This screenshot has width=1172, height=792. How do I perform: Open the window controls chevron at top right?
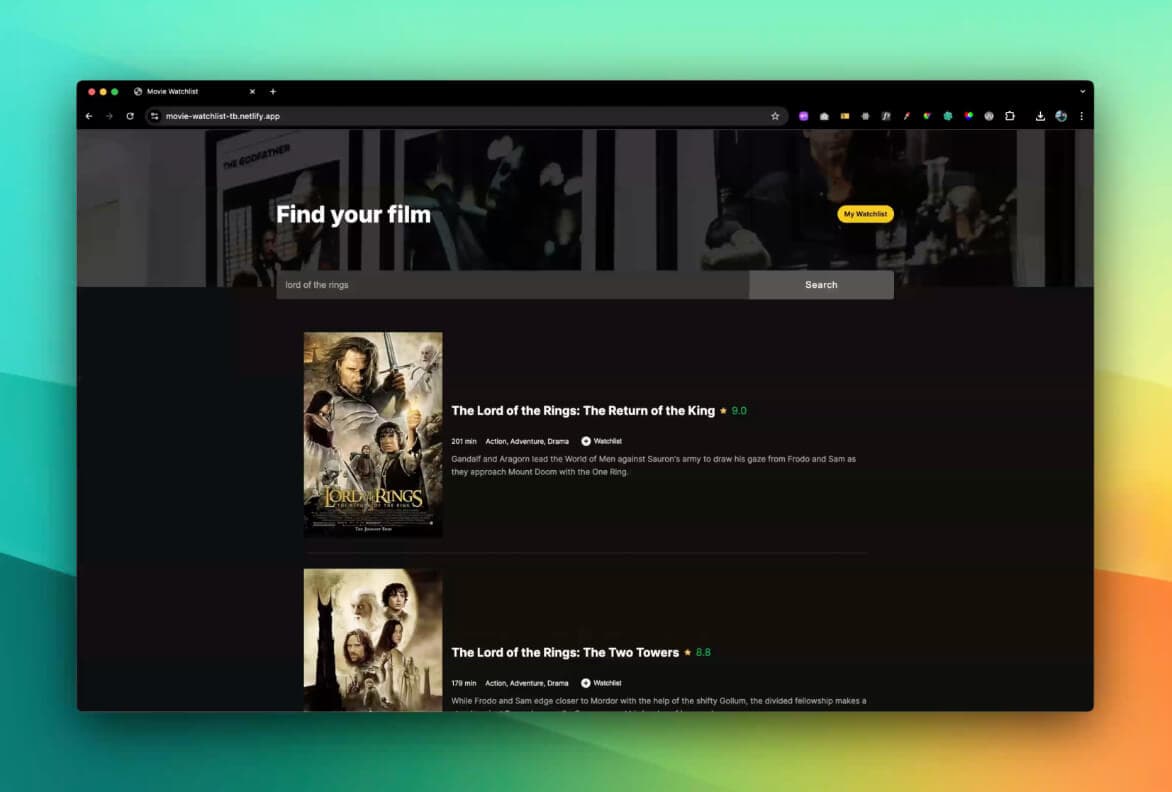1081,91
